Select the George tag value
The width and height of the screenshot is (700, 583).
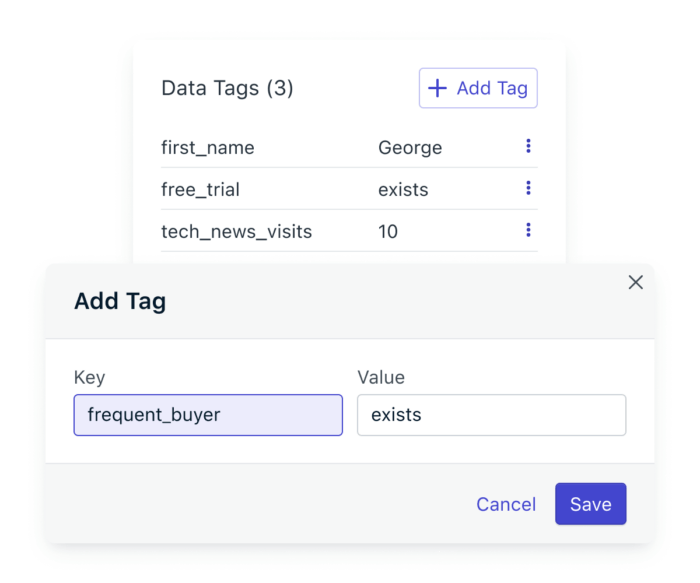point(410,148)
